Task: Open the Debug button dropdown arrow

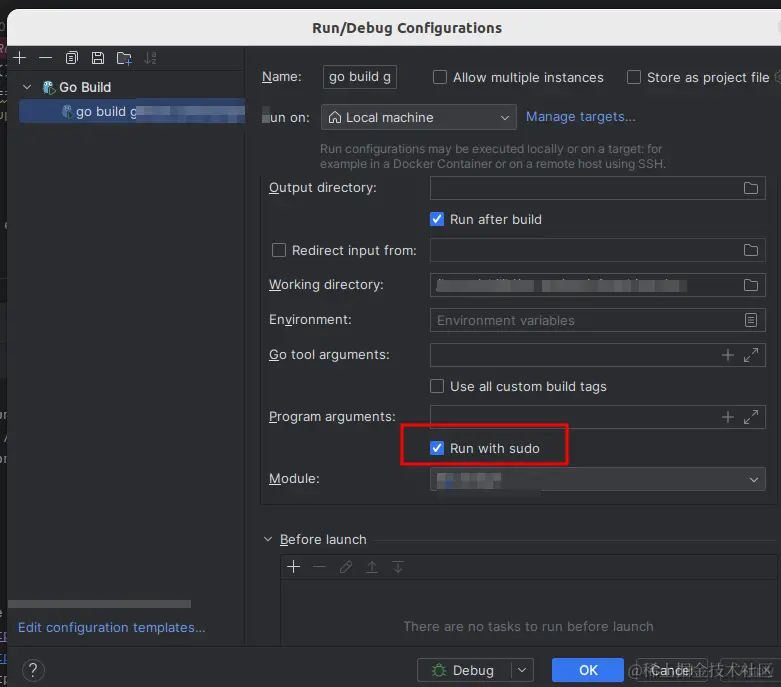Action: tap(522, 671)
